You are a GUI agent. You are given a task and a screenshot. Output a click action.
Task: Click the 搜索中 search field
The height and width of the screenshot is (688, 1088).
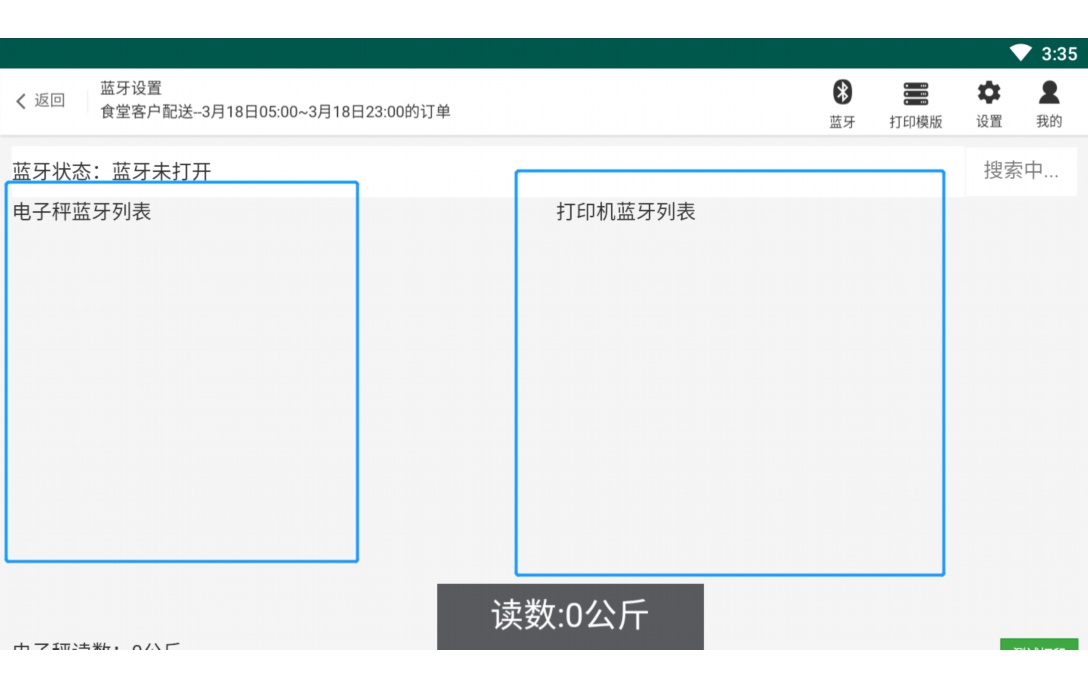click(x=1021, y=171)
